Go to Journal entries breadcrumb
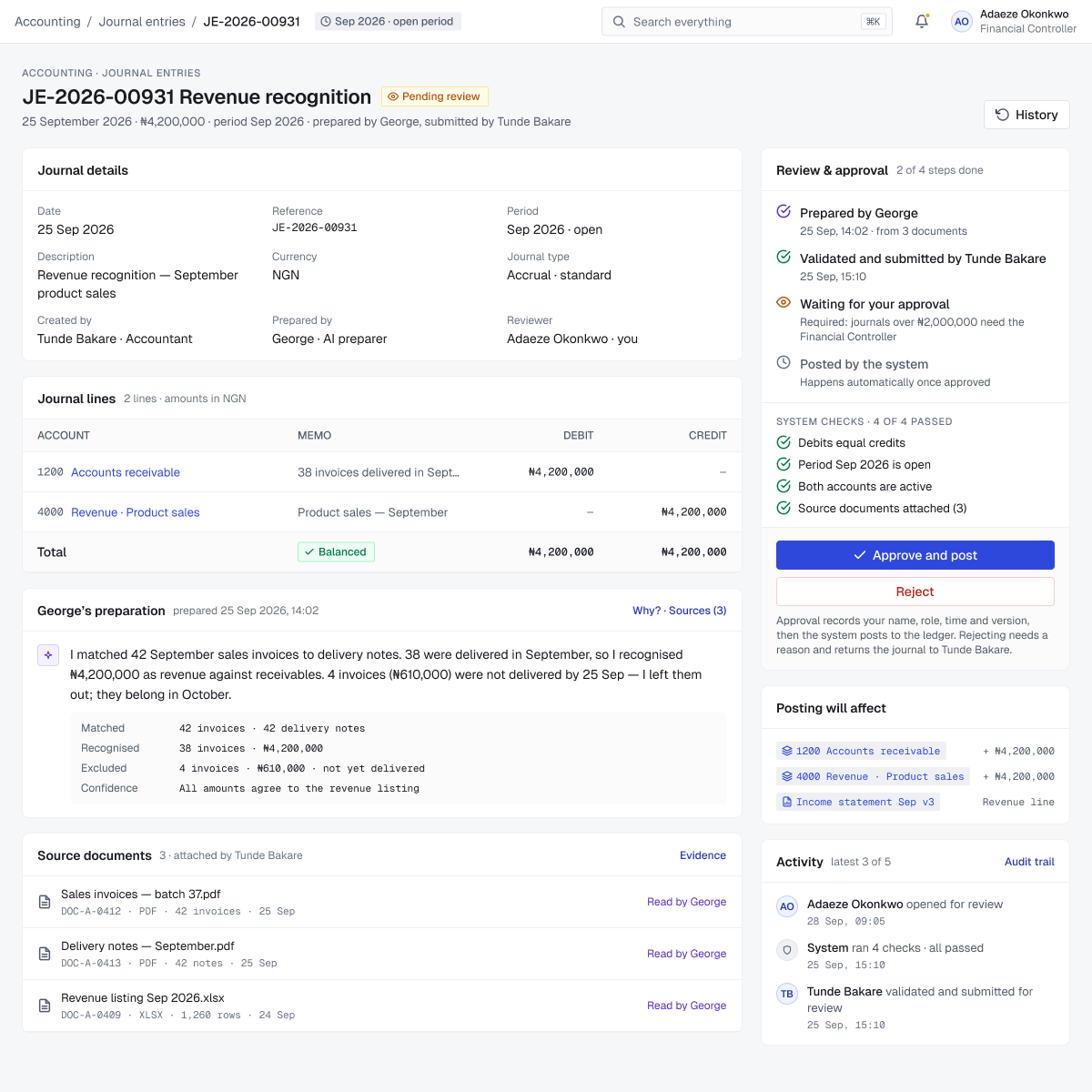This screenshot has width=1092, height=1092. click(x=142, y=22)
